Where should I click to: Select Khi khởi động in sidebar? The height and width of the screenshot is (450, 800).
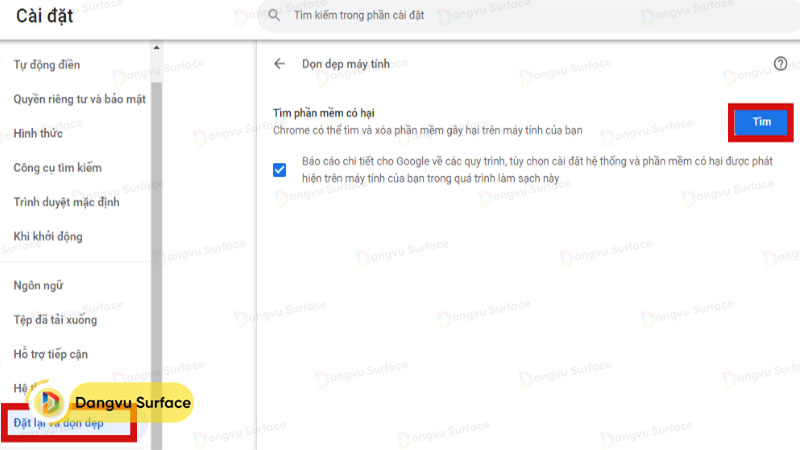click(48, 237)
